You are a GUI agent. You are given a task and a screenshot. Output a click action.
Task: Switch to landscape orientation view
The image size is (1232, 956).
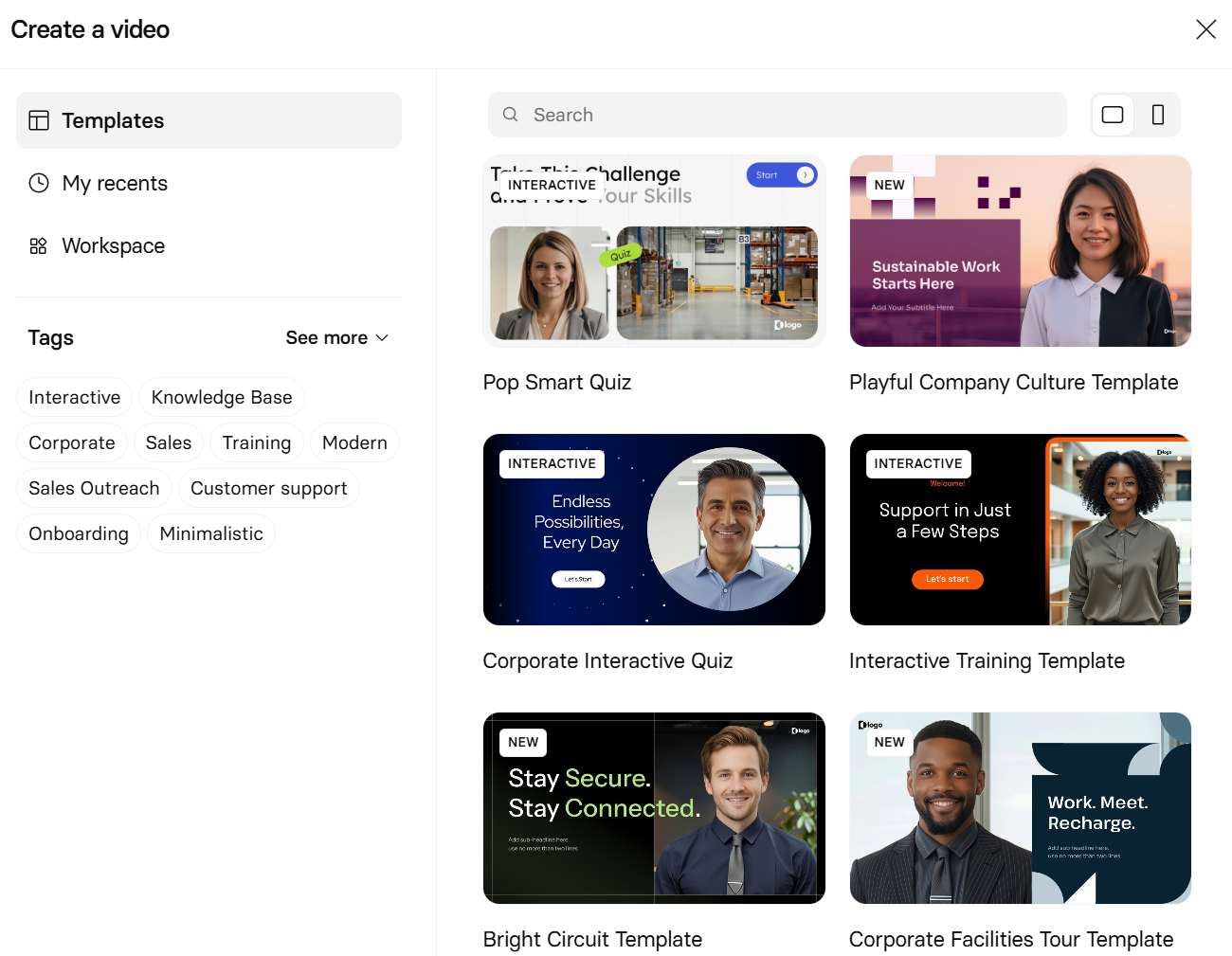1113,115
